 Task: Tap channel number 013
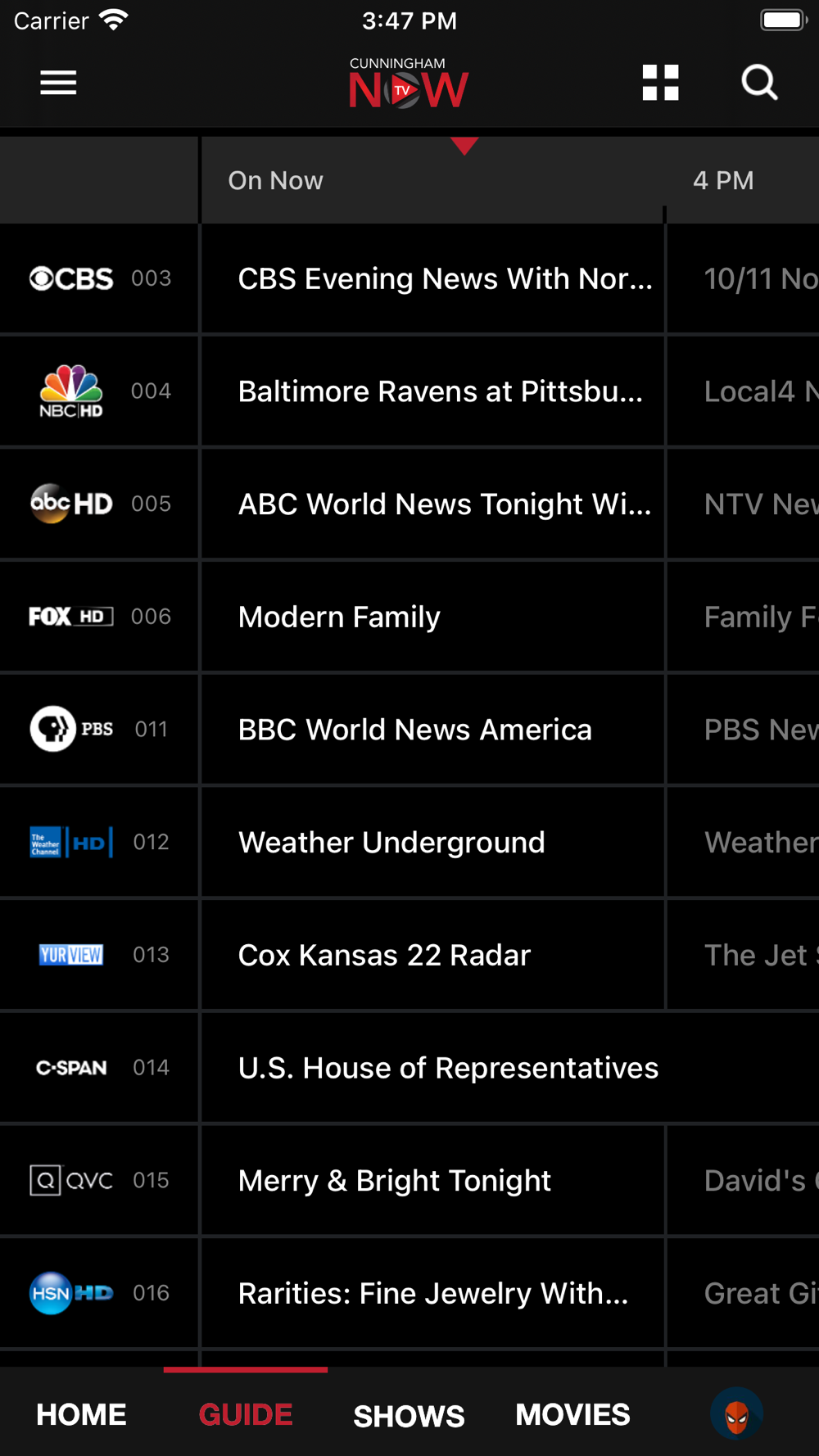tap(152, 955)
